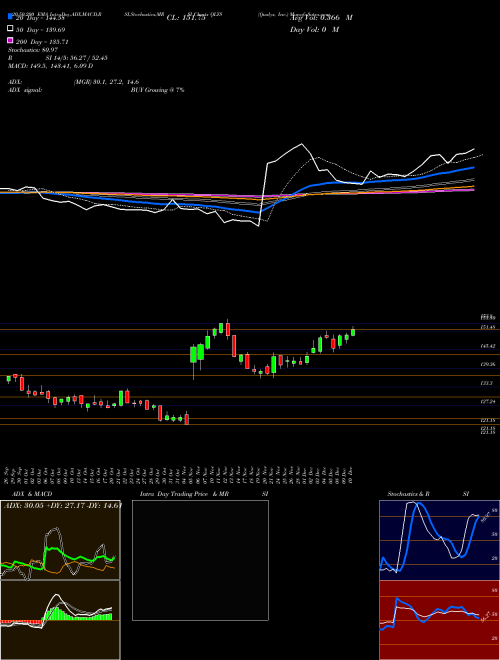Click the empty Intra Day Trading Price box
The image size is (500, 660).
pyautogui.click(x=200, y=560)
